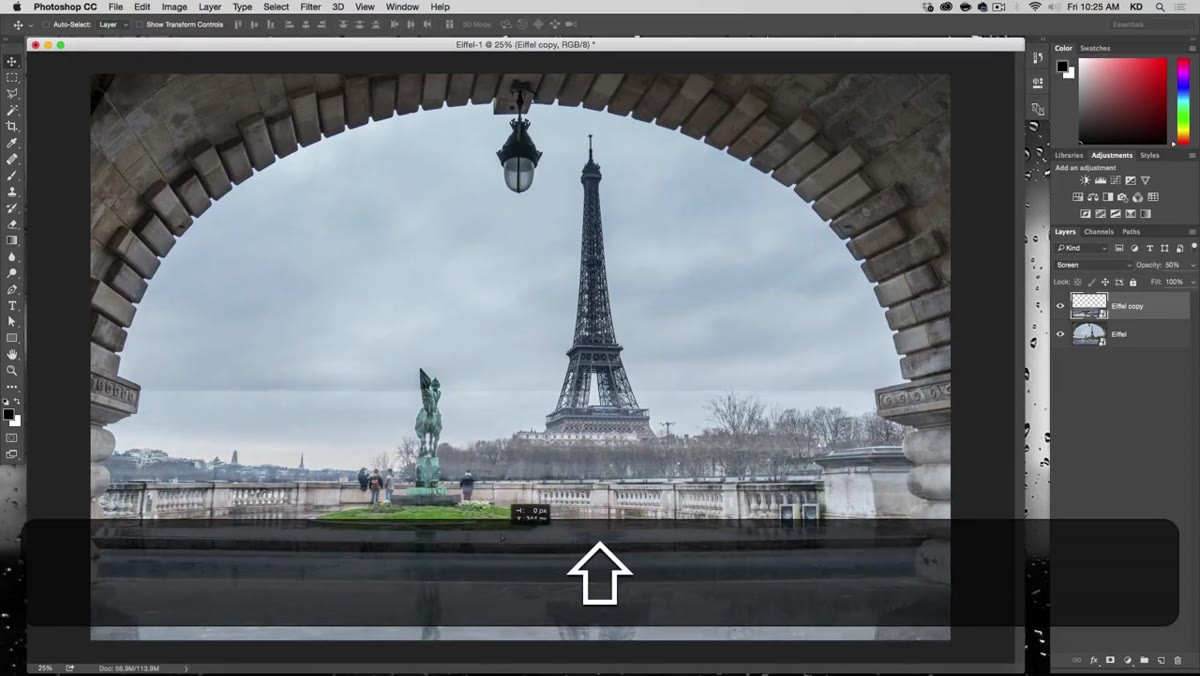Switch to the Libraries tab
Viewport: 1200px width, 676px height.
[1069, 155]
